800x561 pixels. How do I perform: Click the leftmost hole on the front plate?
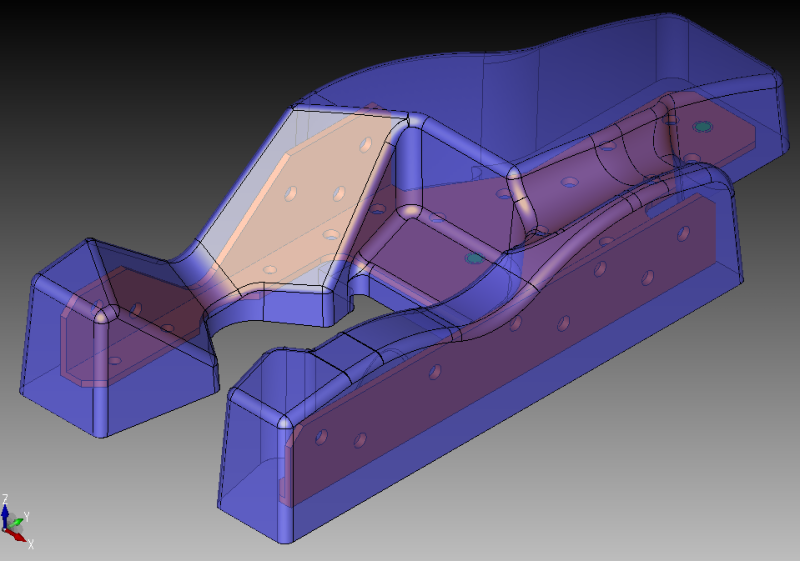(325, 435)
